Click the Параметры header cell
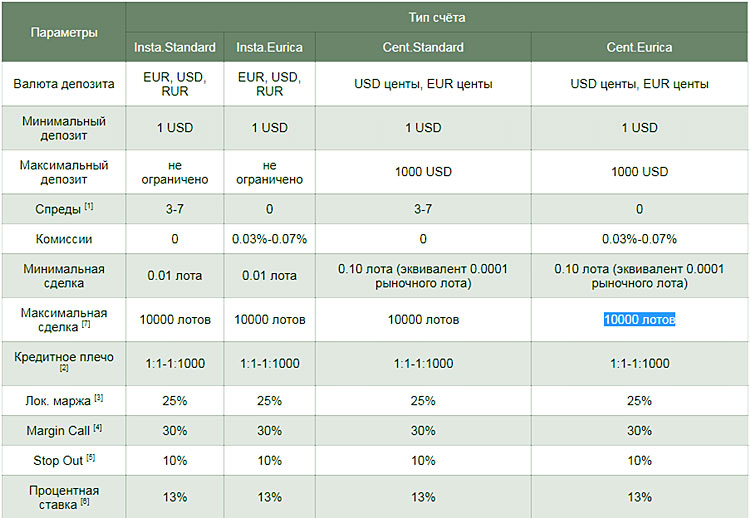750x518 pixels. (64, 32)
